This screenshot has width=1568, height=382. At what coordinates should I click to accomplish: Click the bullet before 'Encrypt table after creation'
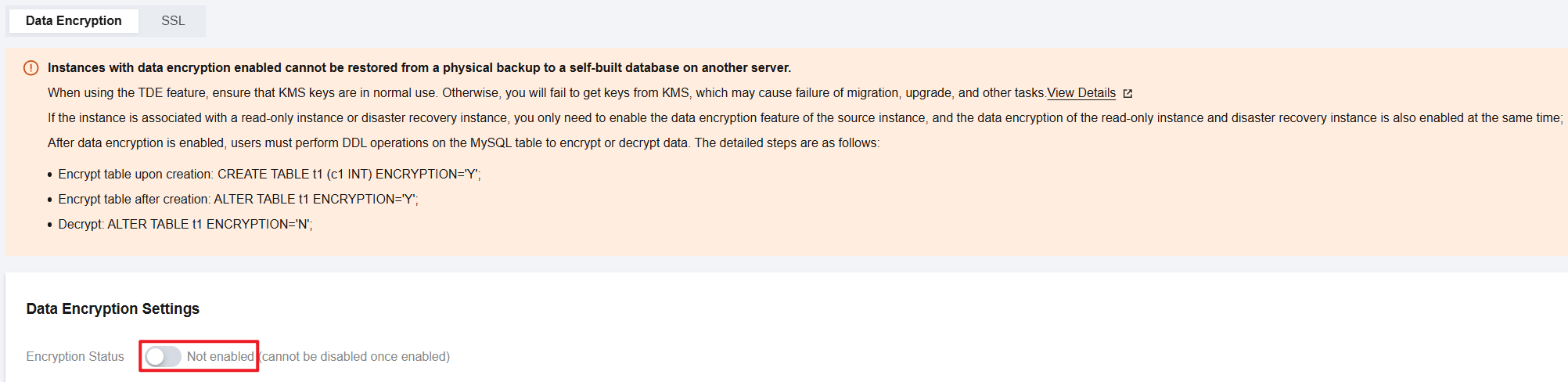coord(50,200)
